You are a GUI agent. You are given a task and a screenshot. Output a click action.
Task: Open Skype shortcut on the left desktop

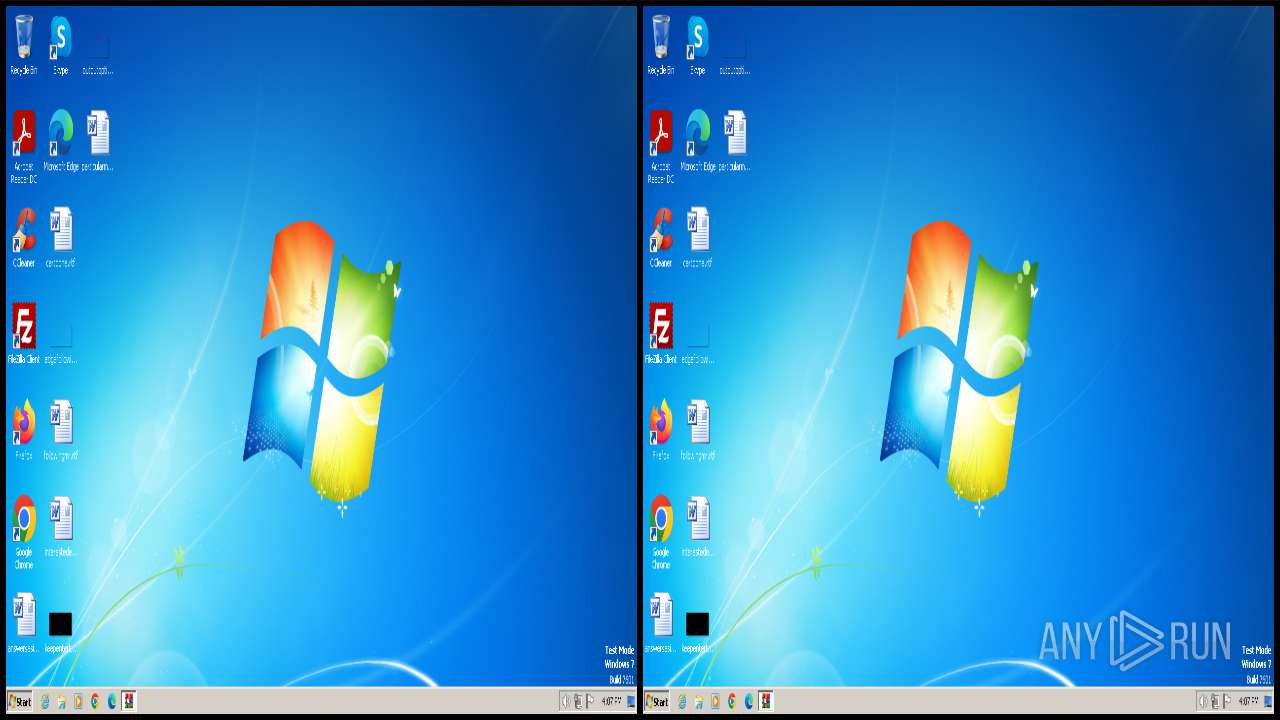[x=60, y=45]
